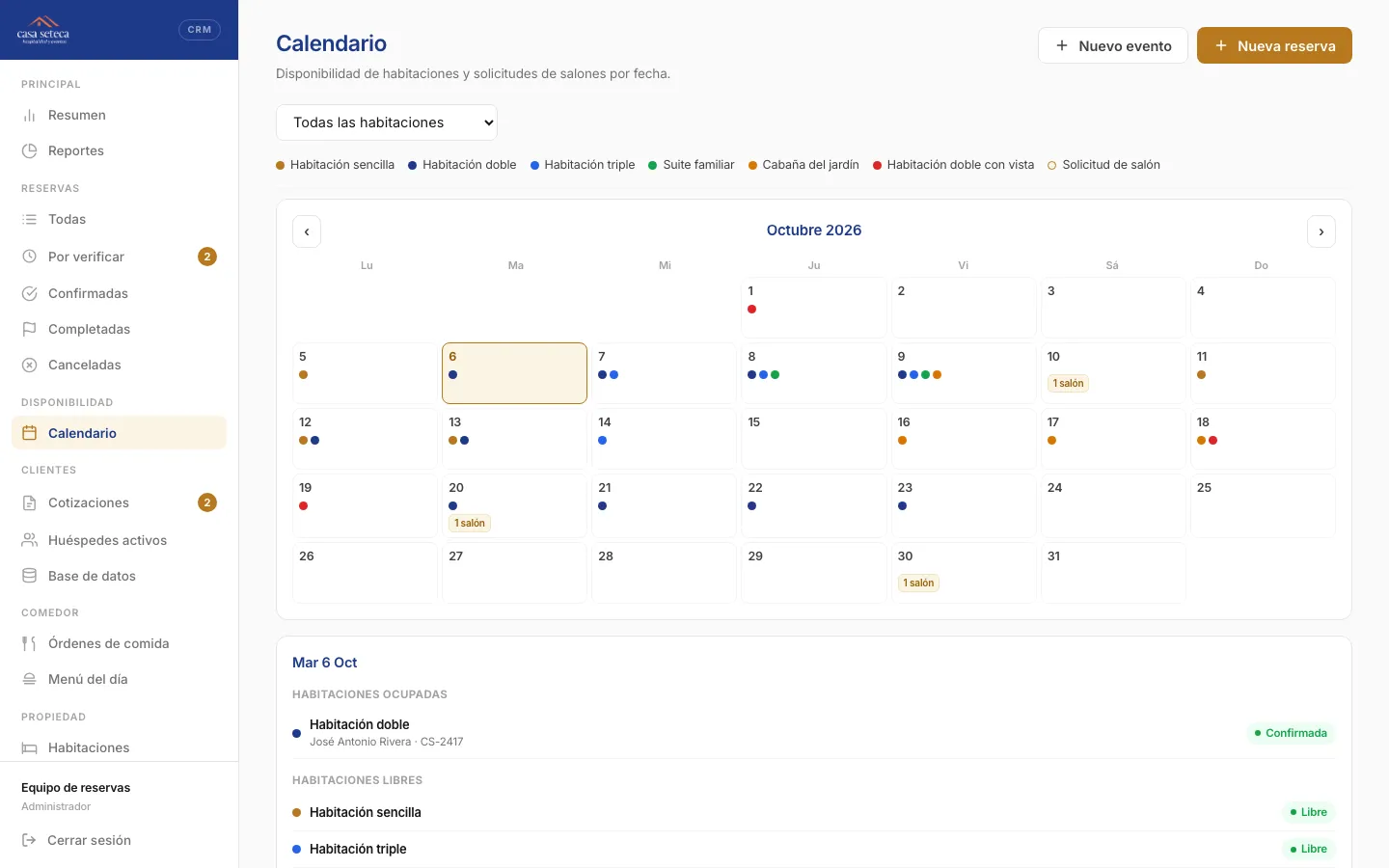The width and height of the screenshot is (1389, 868).
Task: Click the Cotizaciones document icon
Action: [29, 502]
